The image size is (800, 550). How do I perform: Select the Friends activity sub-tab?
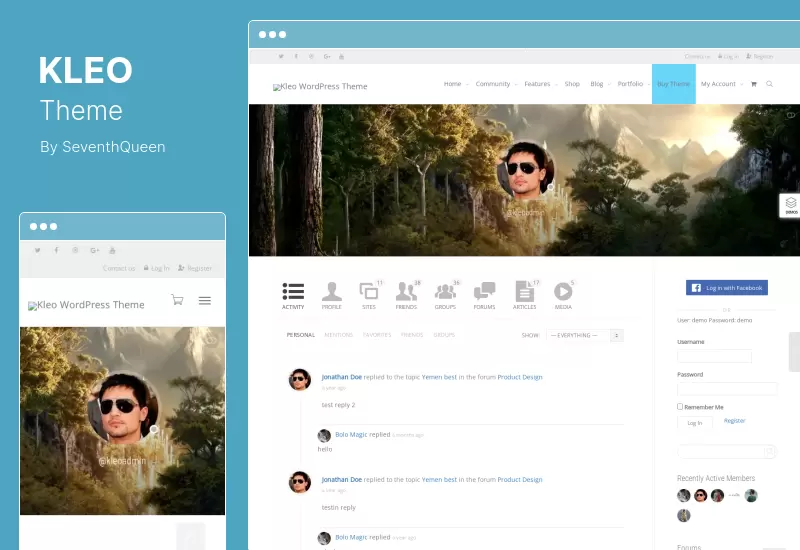(412, 335)
